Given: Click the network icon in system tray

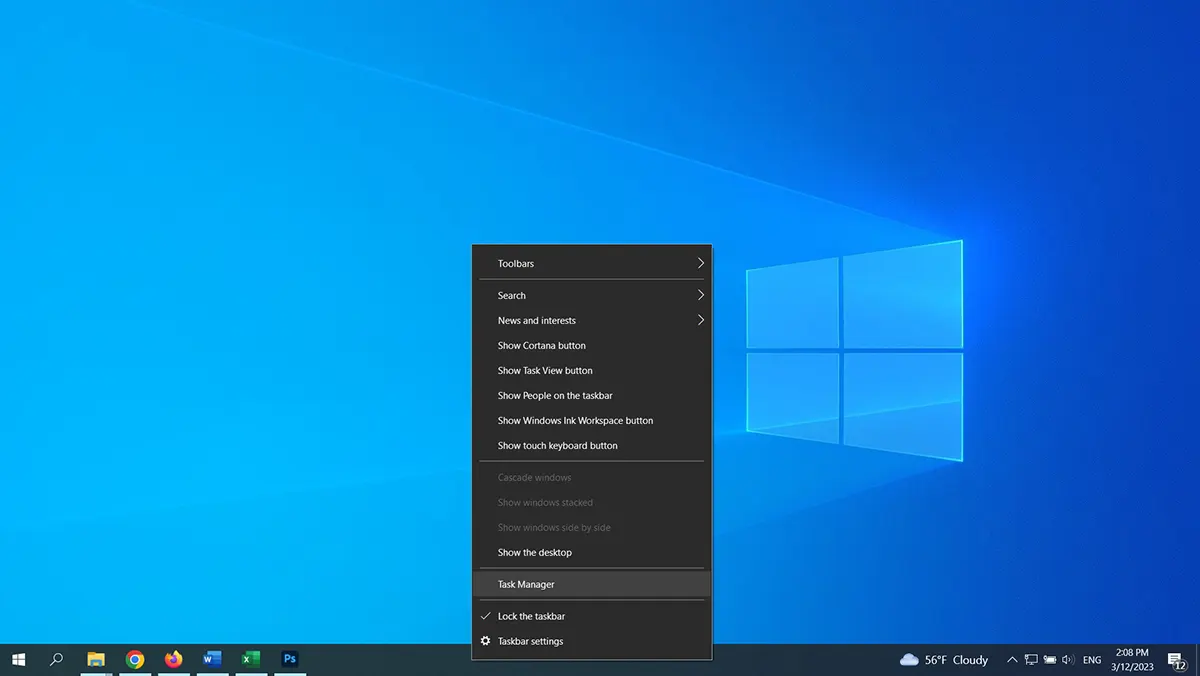Looking at the screenshot, I should (1031, 660).
